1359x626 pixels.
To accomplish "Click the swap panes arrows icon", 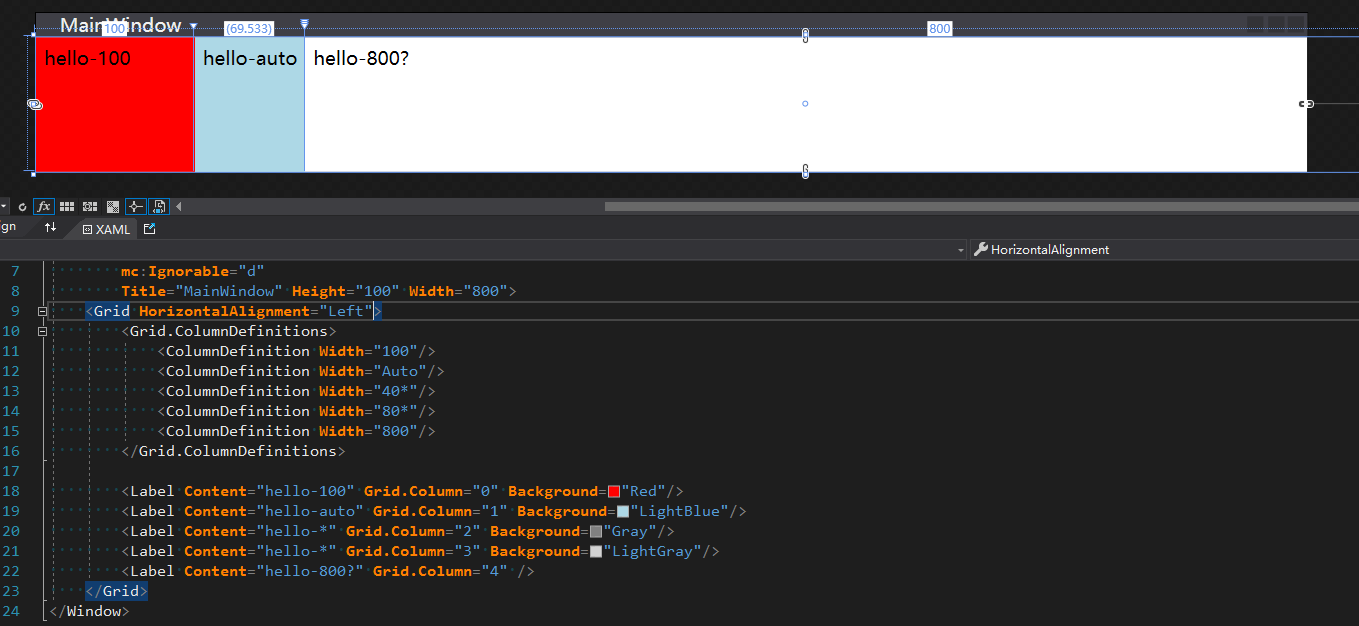I will [x=50, y=228].
